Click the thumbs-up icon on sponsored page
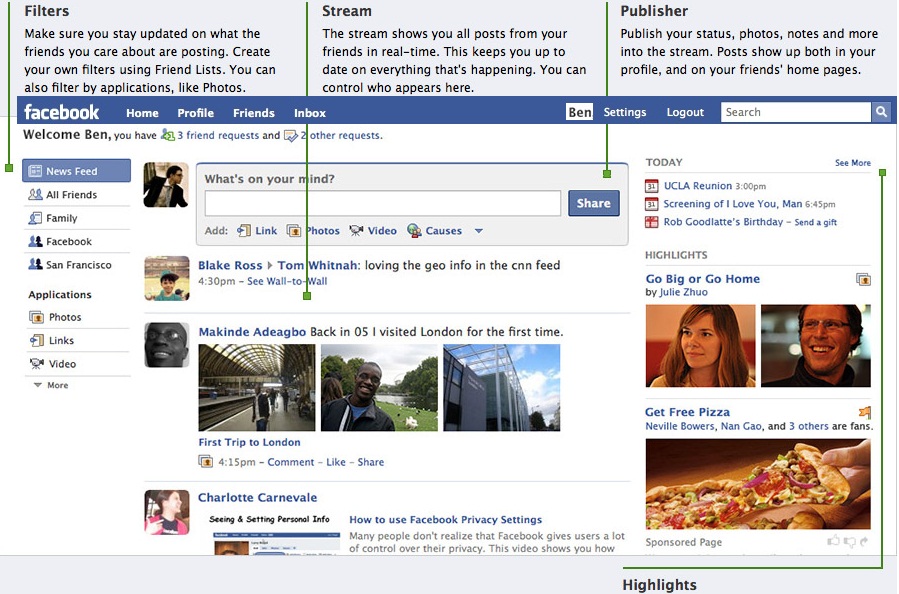This screenshot has height=594, width=899. click(833, 542)
